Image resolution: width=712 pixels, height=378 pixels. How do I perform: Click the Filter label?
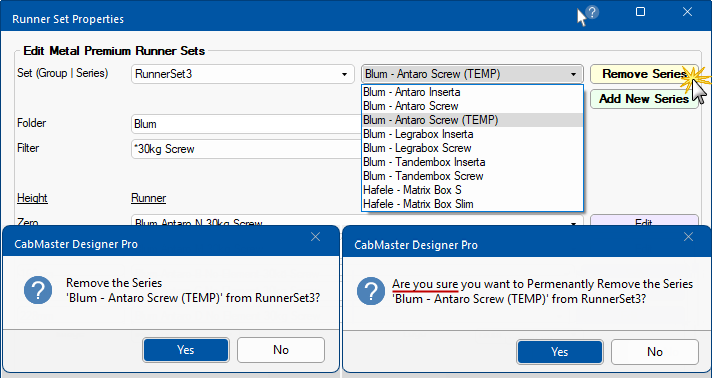click(x=28, y=148)
